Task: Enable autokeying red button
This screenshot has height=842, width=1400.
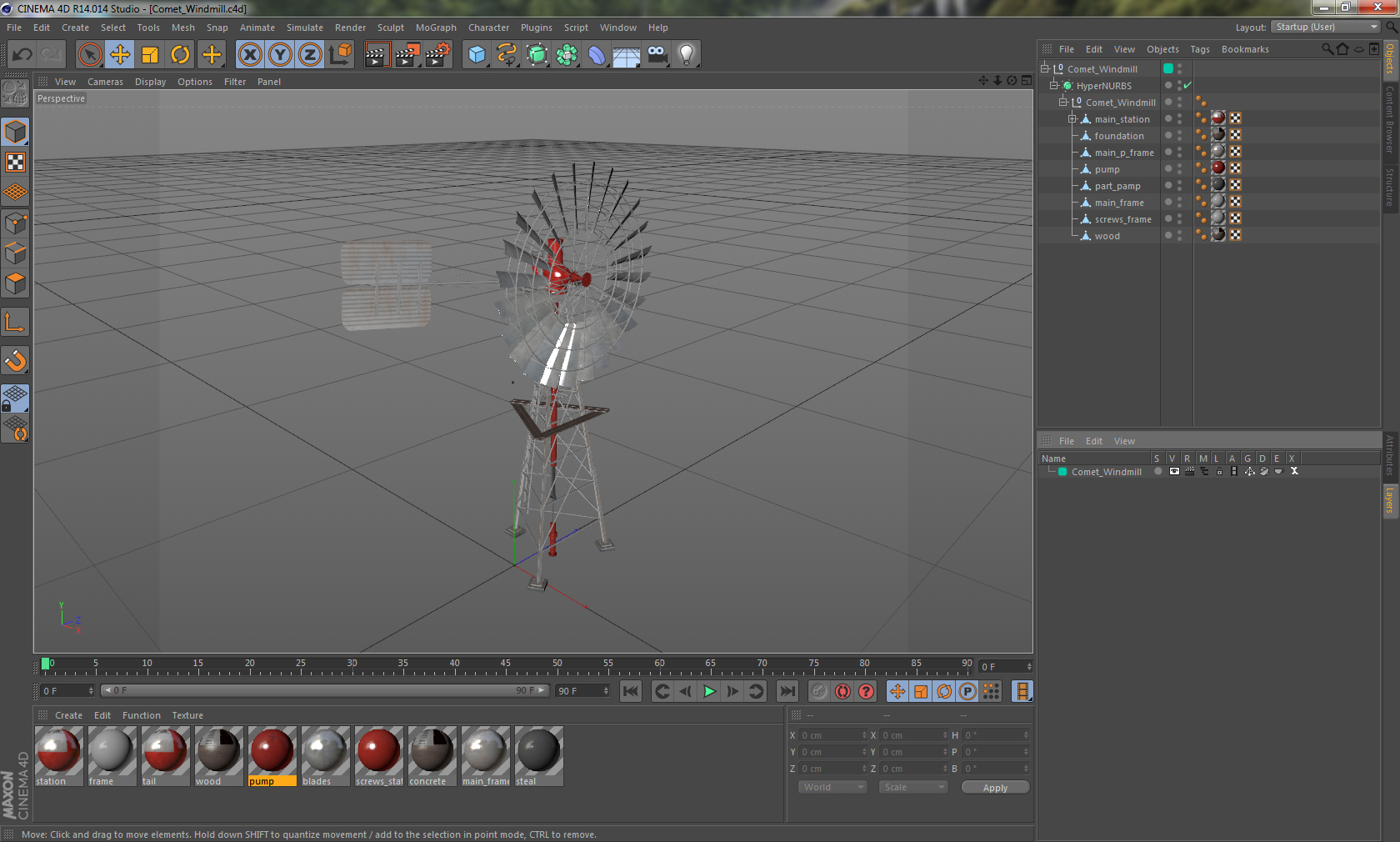Action: click(x=842, y=691)
